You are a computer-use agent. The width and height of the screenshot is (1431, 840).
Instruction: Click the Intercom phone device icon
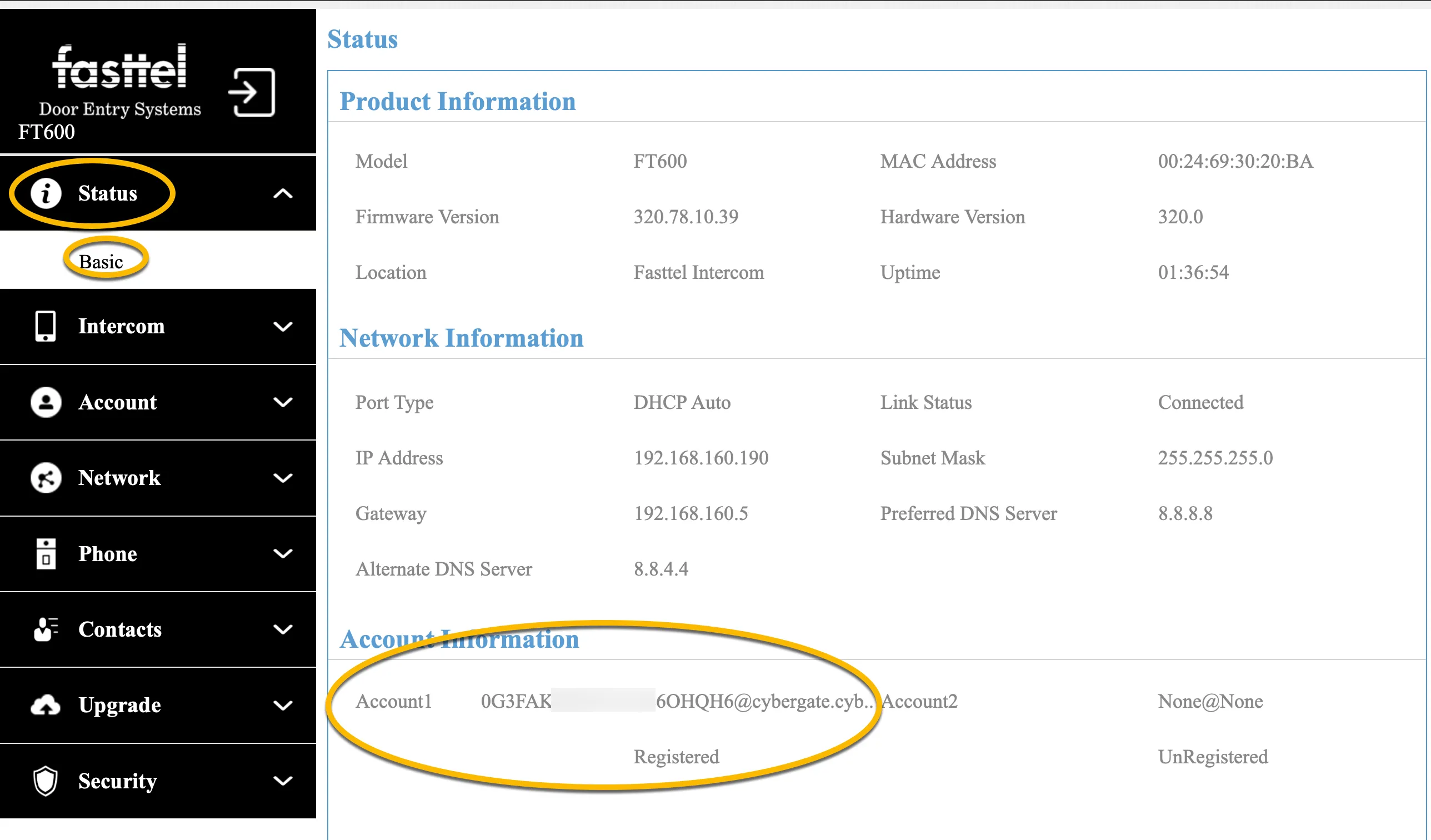click(46, 326)
